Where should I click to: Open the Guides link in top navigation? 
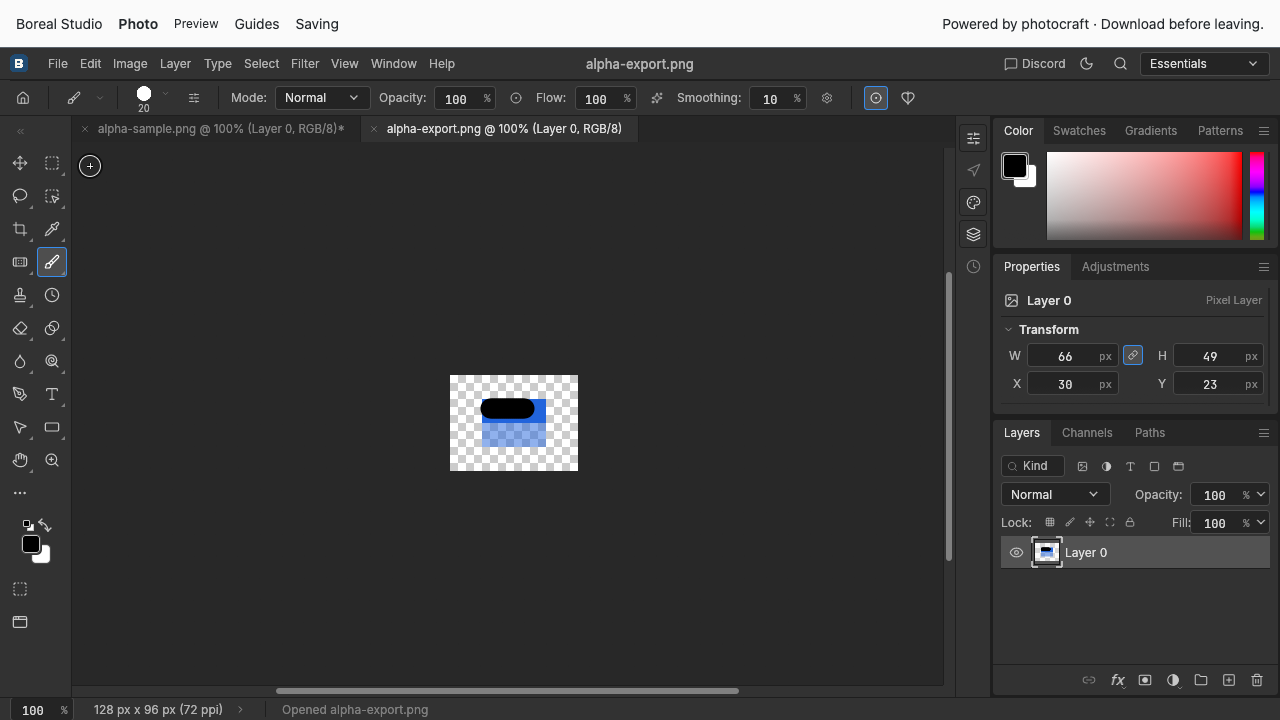257,23
